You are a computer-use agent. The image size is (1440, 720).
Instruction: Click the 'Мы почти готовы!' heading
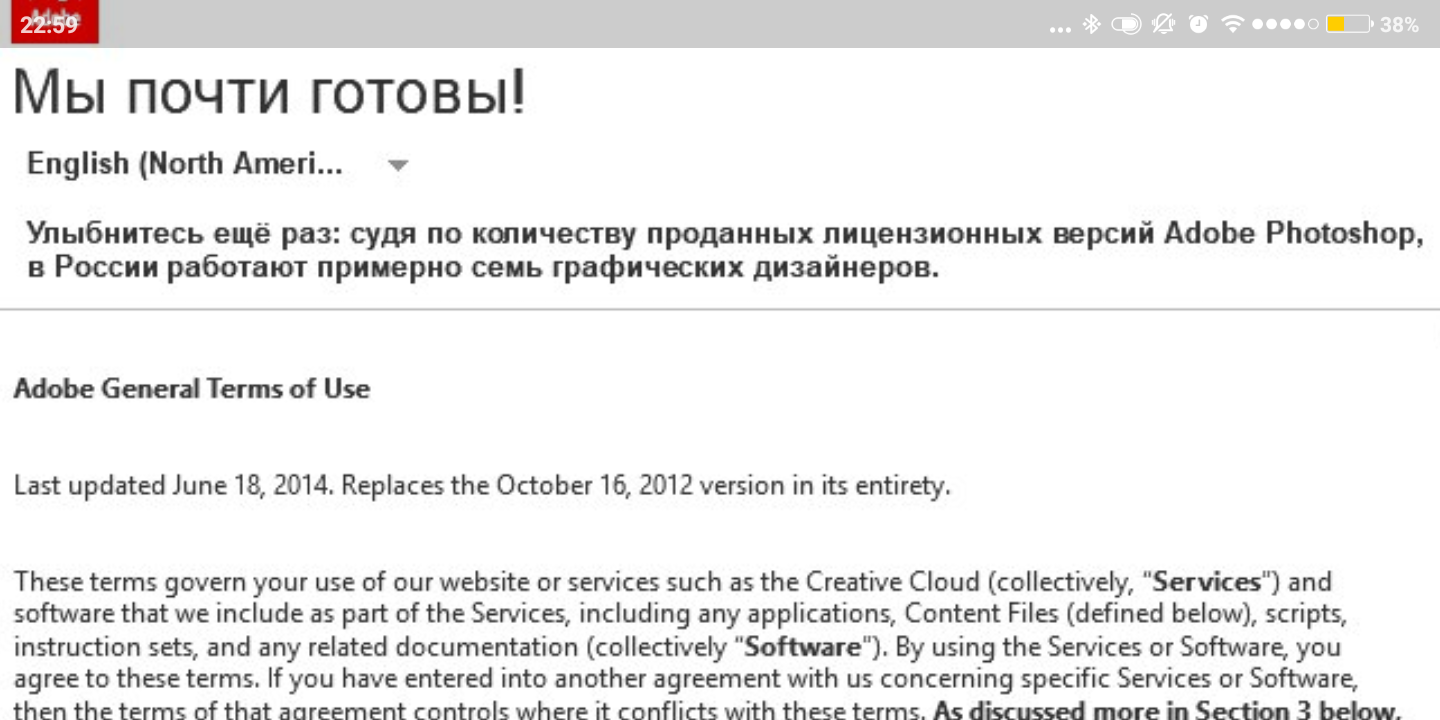pos(269,94)
